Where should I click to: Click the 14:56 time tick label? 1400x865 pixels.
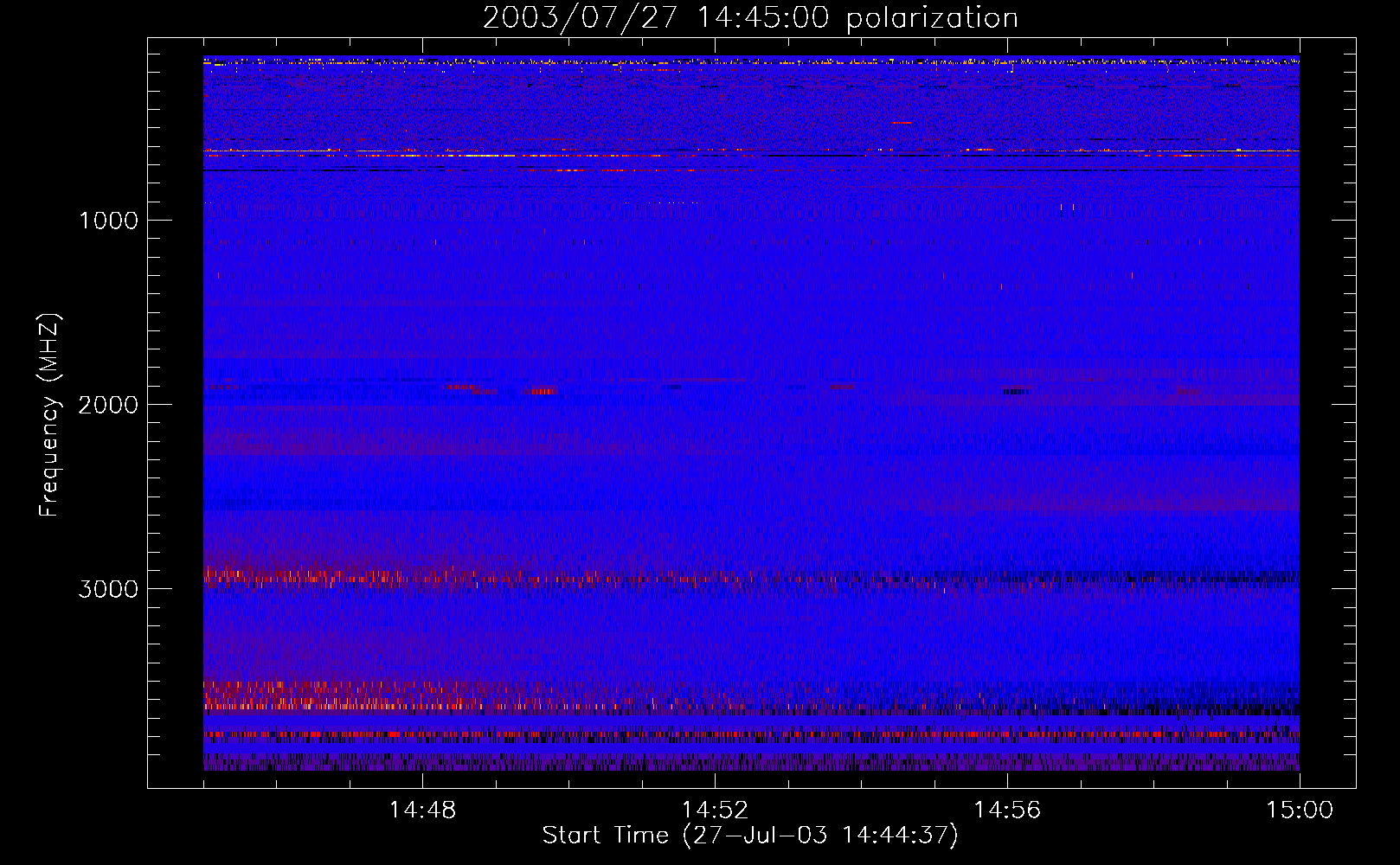(1007, 811)
